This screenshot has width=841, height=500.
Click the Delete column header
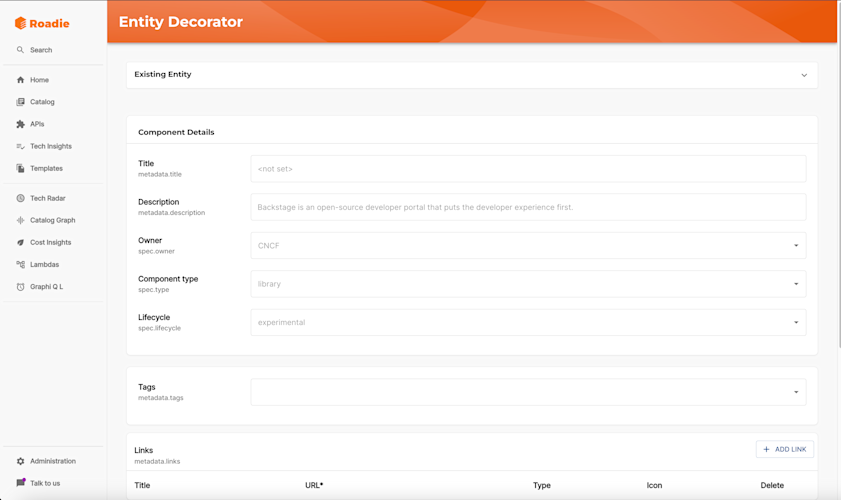coord(772,485)
